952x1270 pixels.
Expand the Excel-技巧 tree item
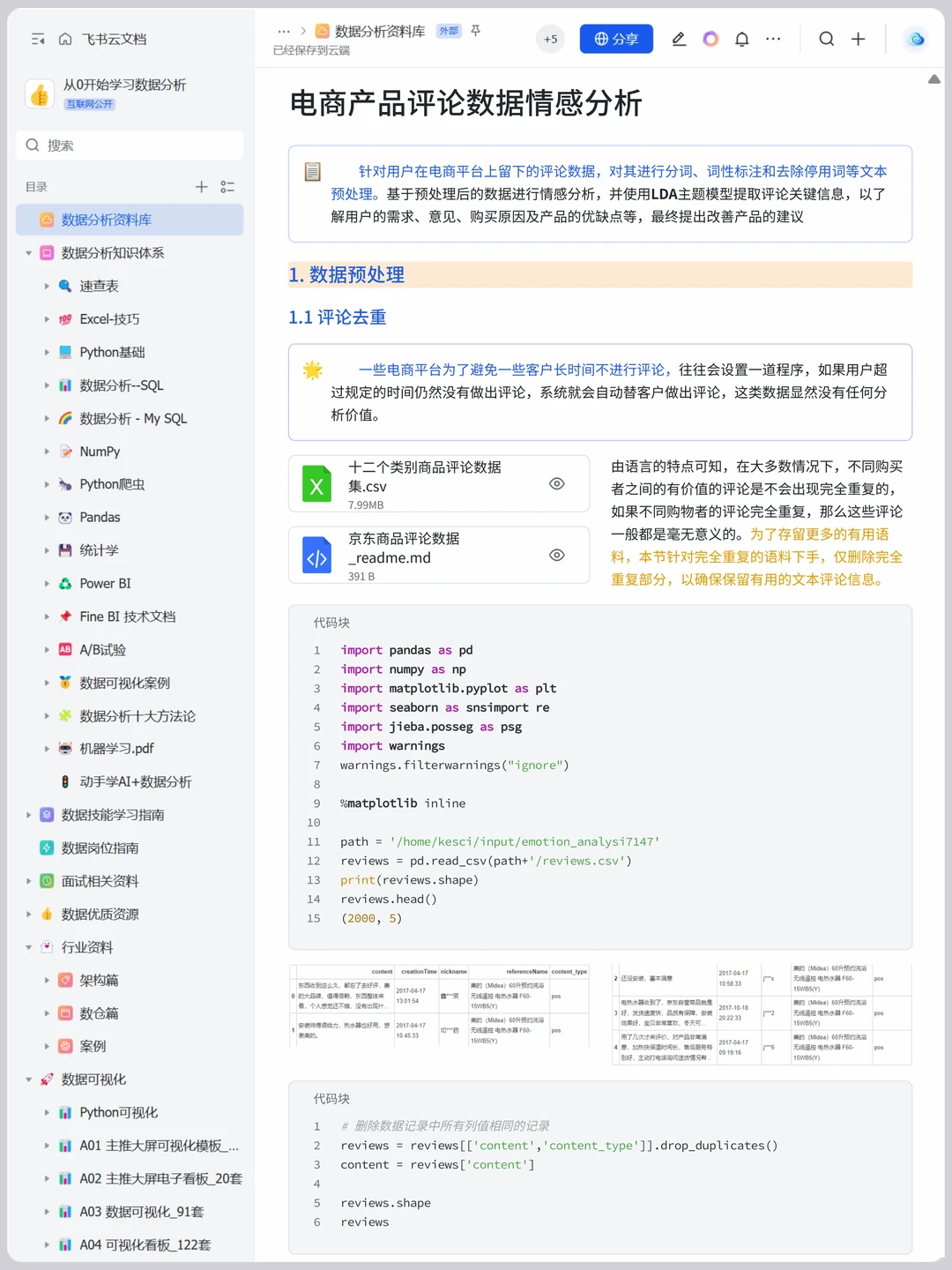point(47,319)
